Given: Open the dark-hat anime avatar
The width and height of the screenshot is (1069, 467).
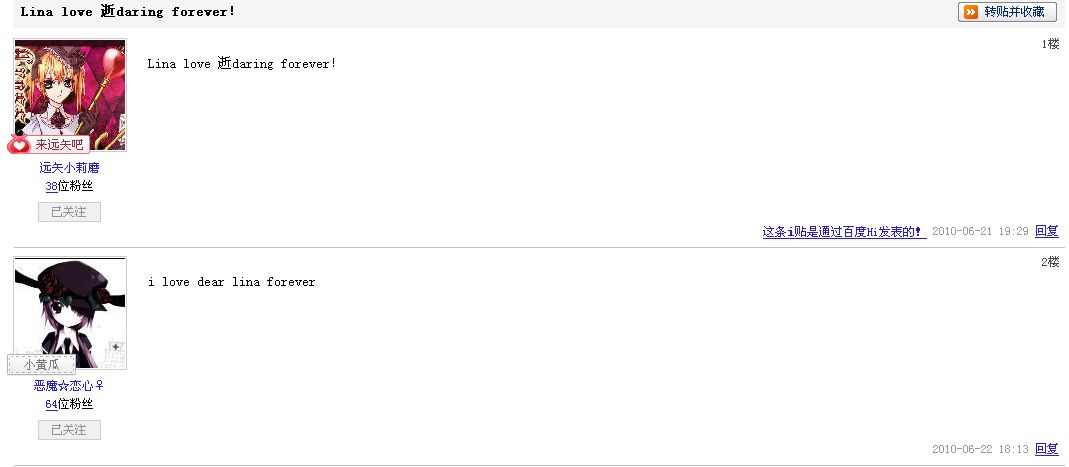Looking at the screenshot, I should coord(70,313).
